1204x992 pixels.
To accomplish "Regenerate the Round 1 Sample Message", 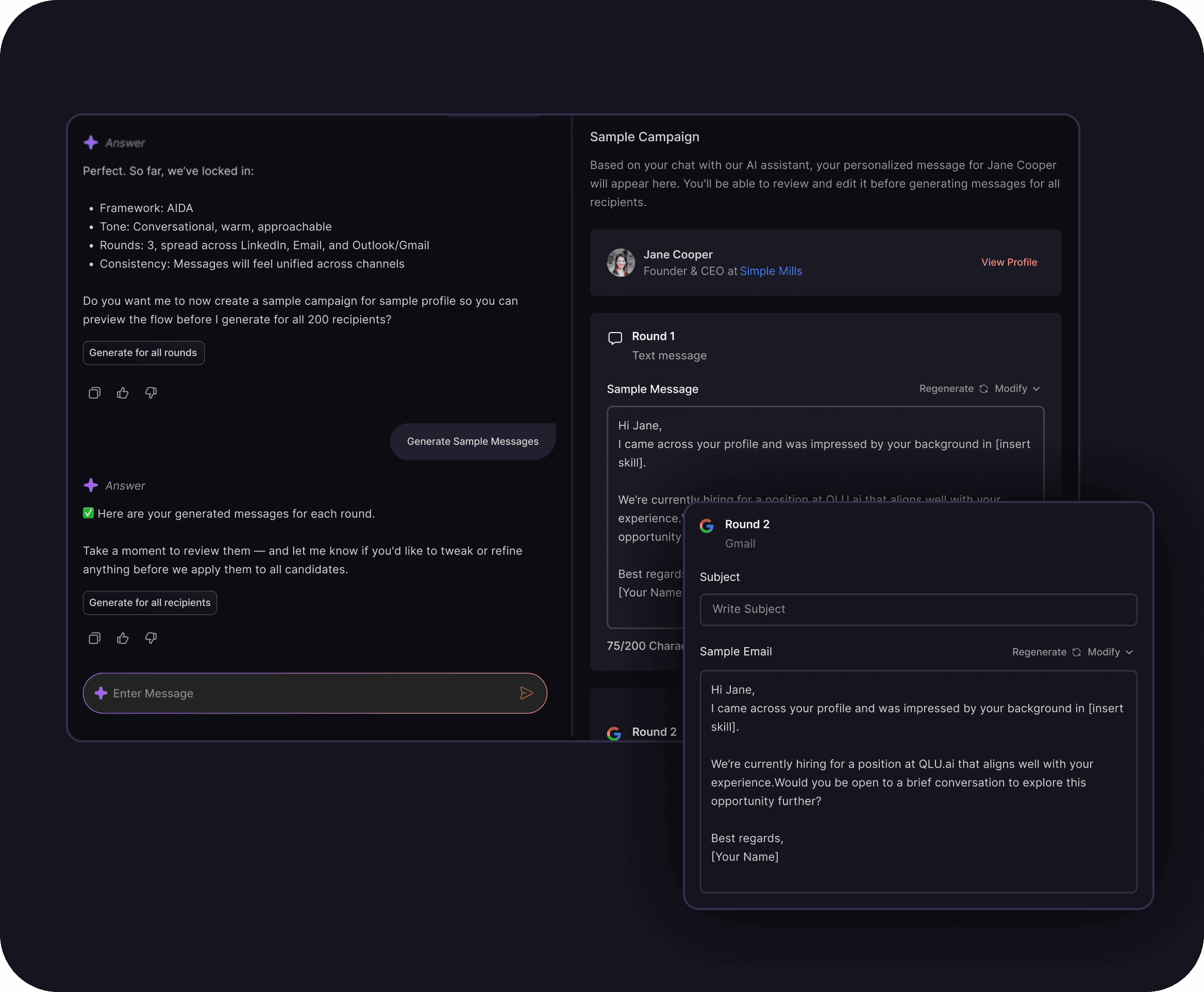I will 954,389.
